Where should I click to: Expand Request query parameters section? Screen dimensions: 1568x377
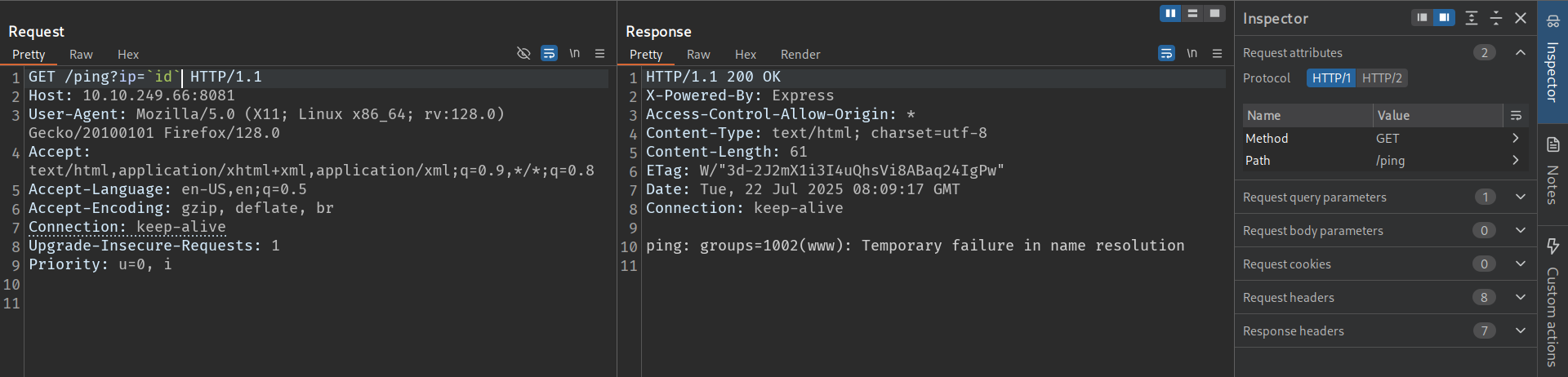tap(1520, 197)
